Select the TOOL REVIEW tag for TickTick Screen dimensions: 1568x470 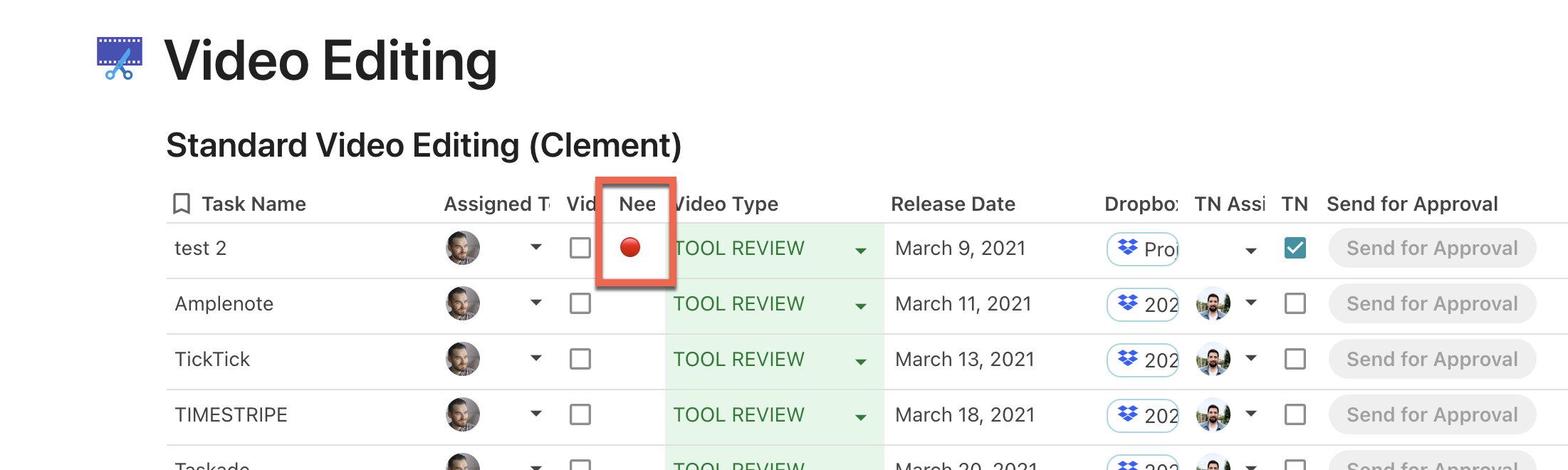[739, 359]
